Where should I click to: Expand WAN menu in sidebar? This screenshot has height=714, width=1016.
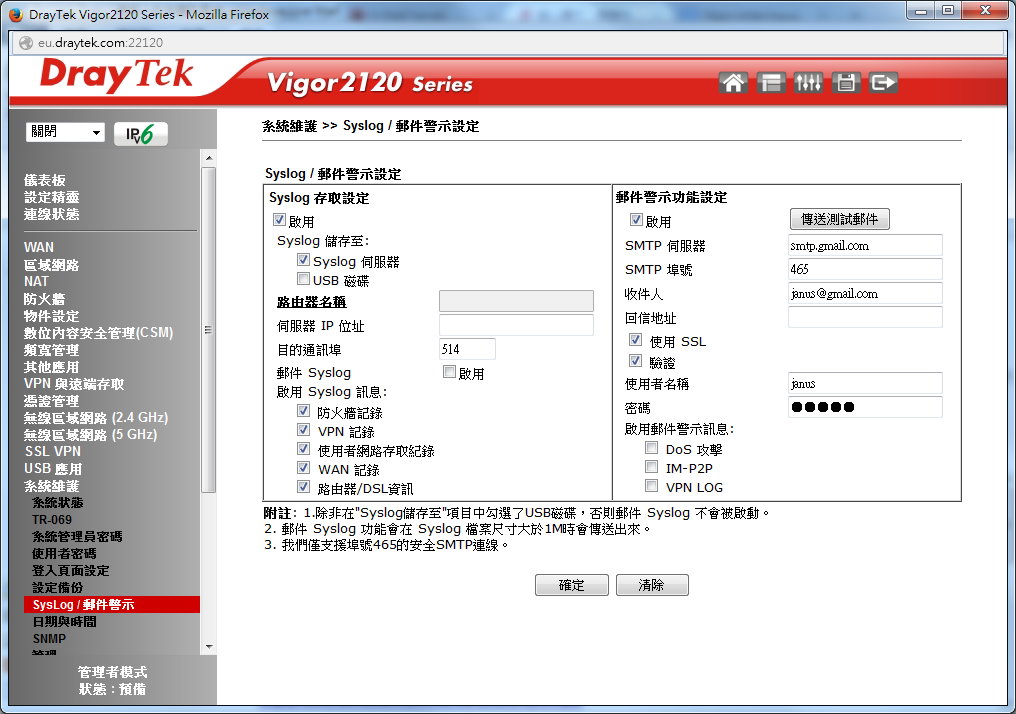click(x=39, y=248)
